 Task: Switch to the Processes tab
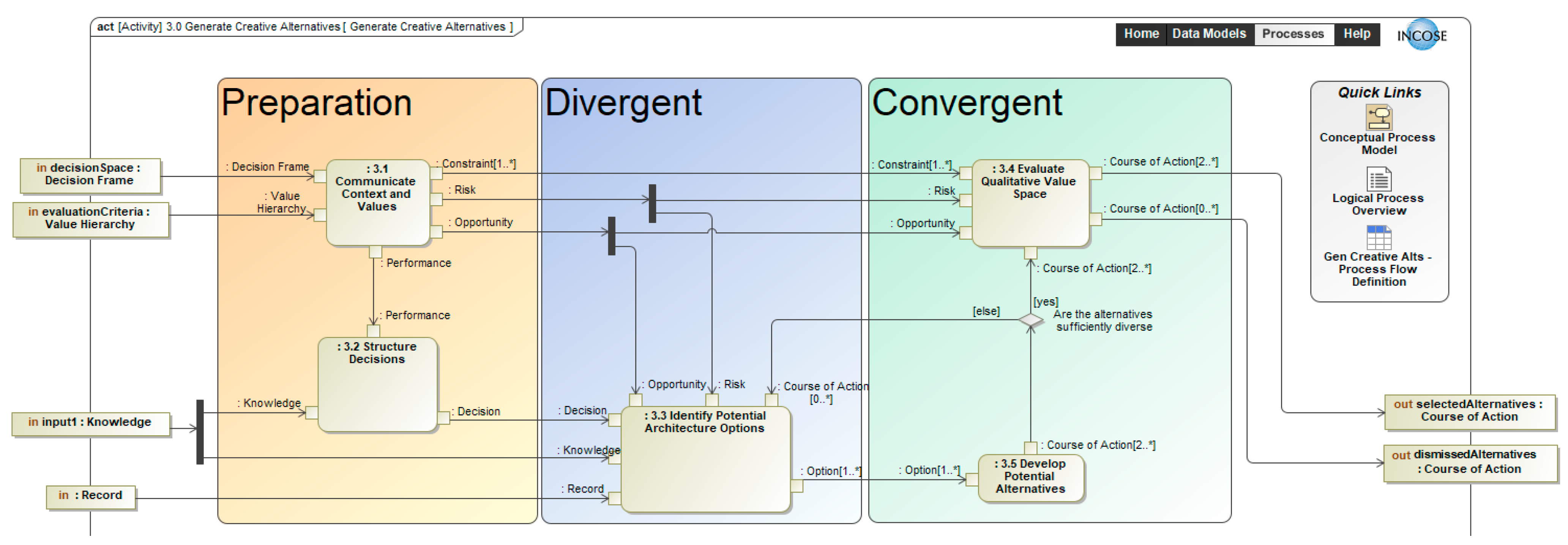1292,34
